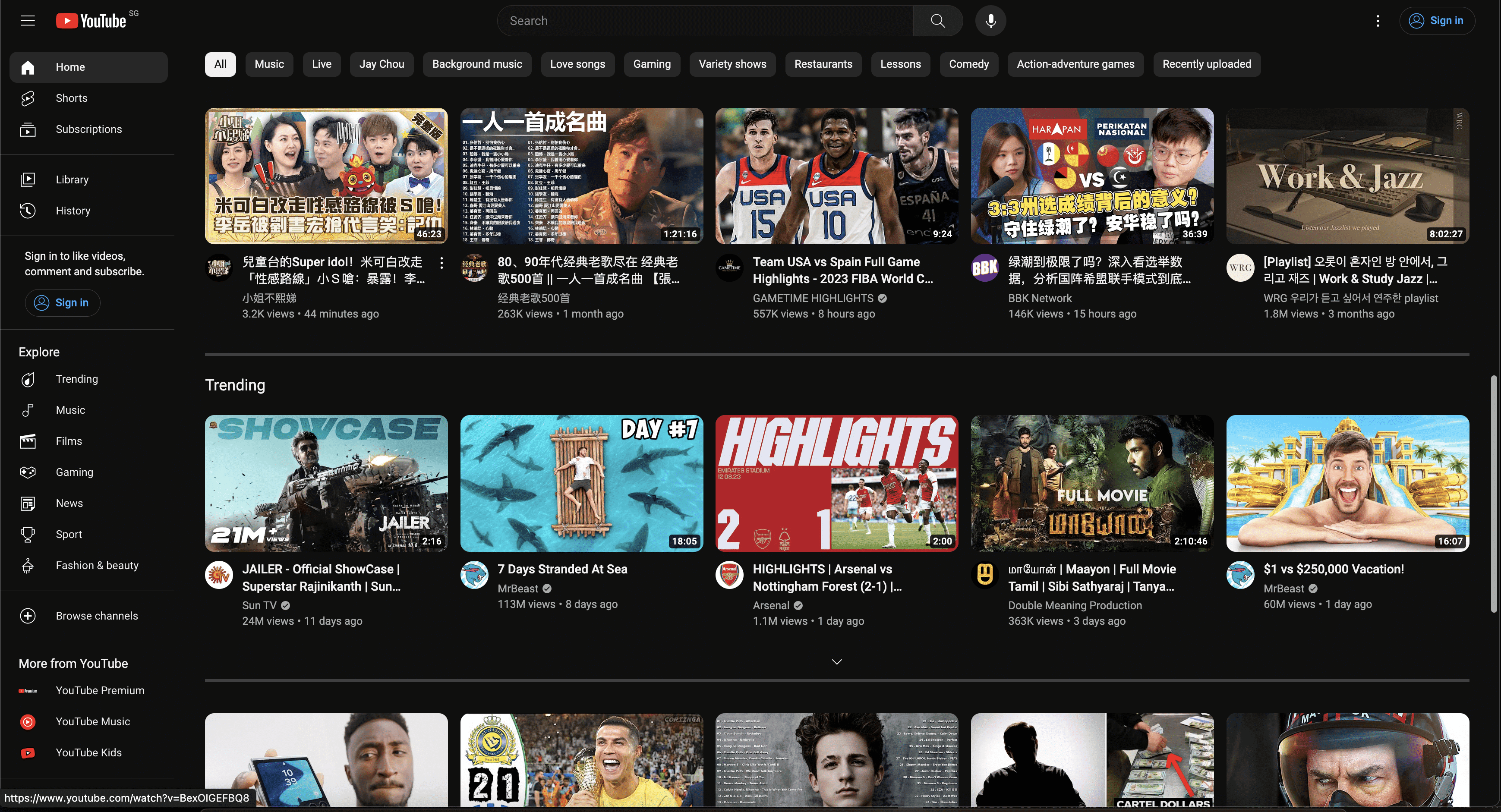Select the Jay Chou filter chip
The width and height of the screenshot is (1501, 812).
pyautogui.click(x=382, y=64)
